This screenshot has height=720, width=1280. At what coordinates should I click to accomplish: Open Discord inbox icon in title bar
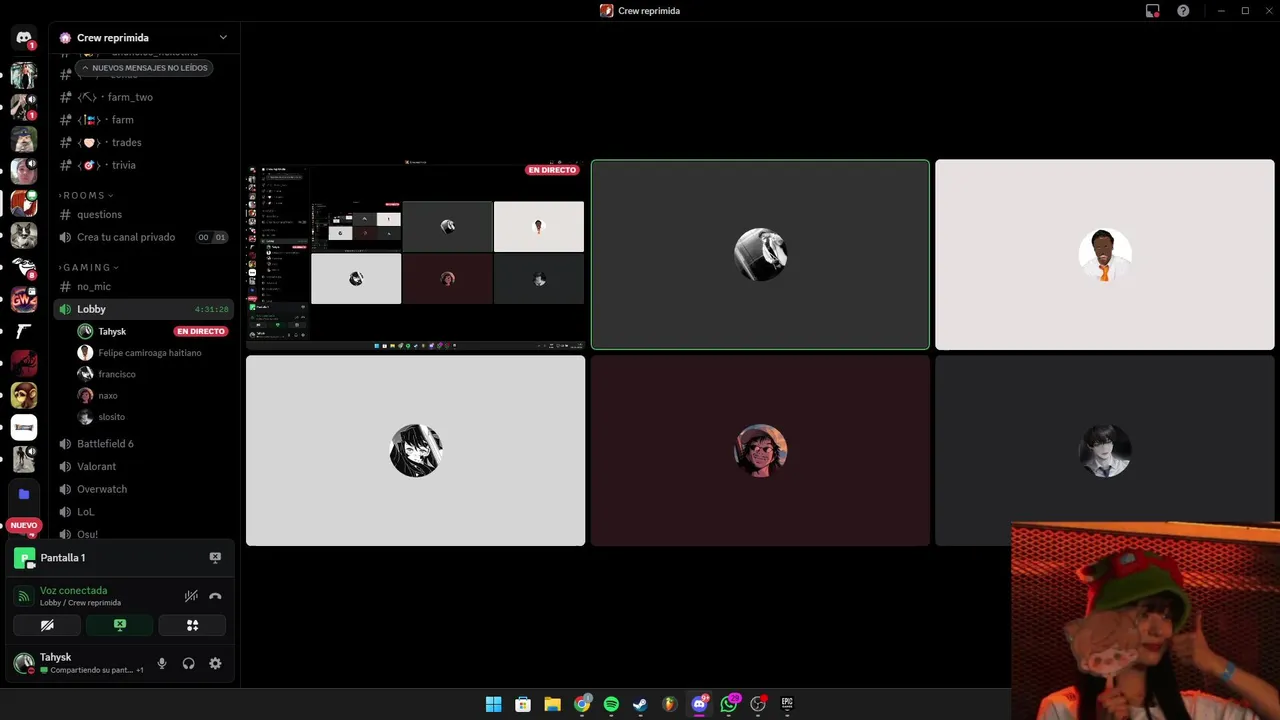(x=1153, y=11)
